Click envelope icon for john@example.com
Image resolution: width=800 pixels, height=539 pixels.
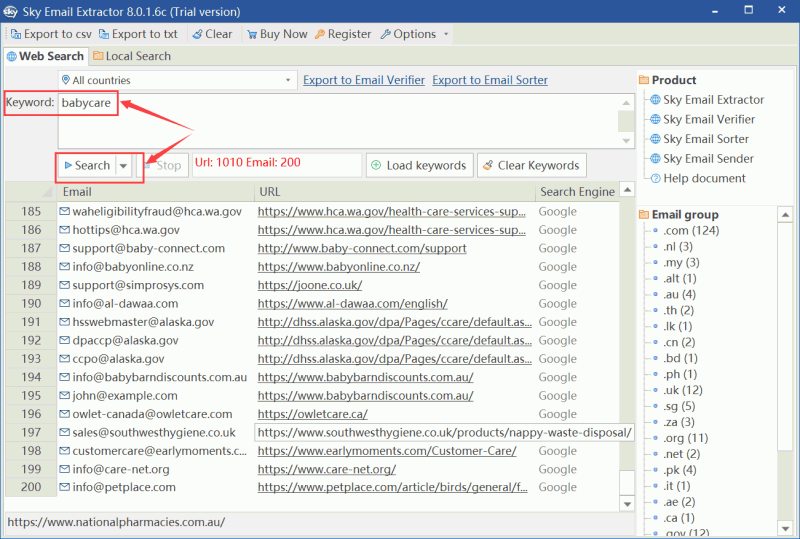64,396
